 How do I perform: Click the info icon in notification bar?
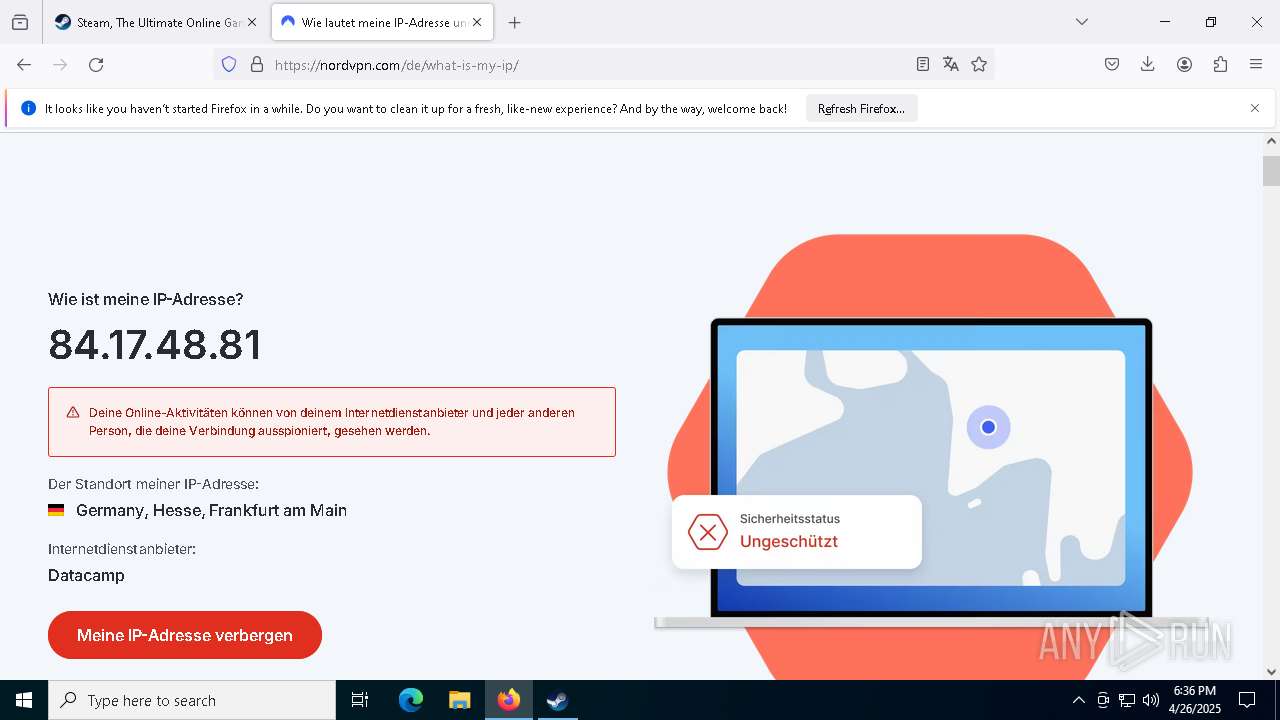28,108
